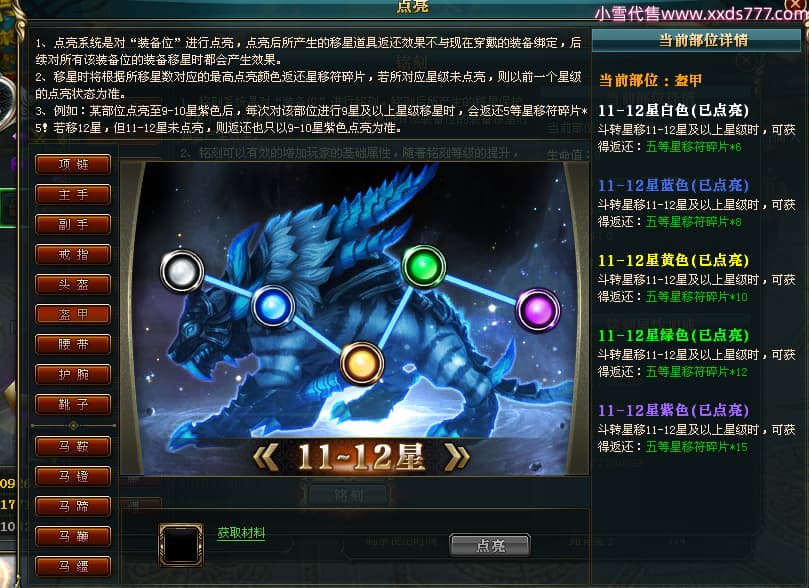Image resolution: width=809 pixels, height=588 pixels.
Task: Select the 盔甲 equipment slot
Action: coord(73,314)
